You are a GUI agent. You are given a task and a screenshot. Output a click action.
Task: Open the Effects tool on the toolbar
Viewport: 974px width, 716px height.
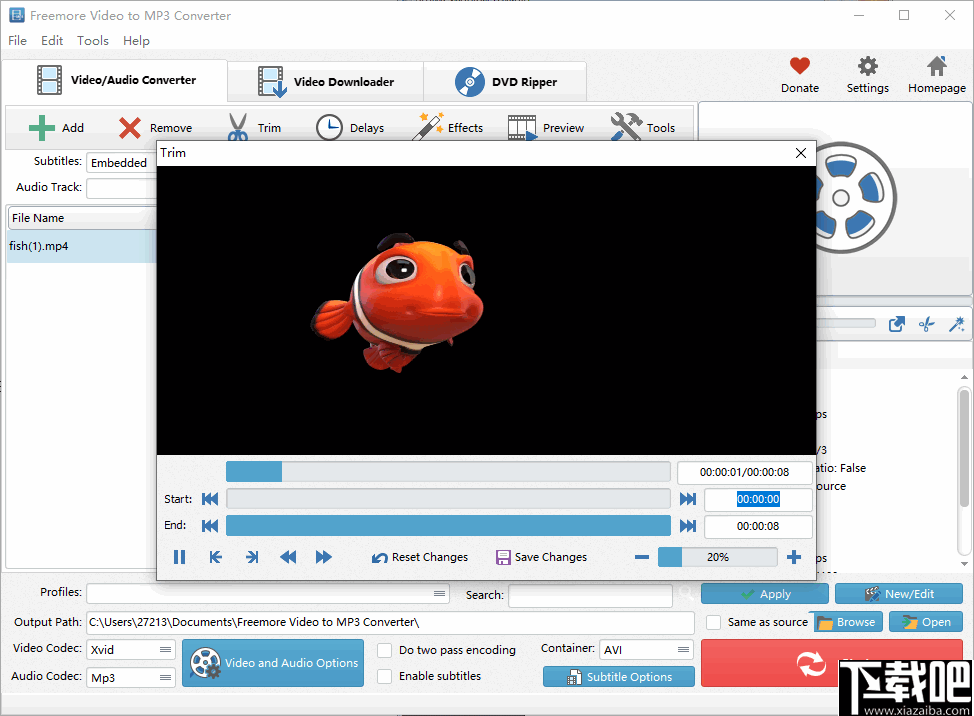point(450,127)
